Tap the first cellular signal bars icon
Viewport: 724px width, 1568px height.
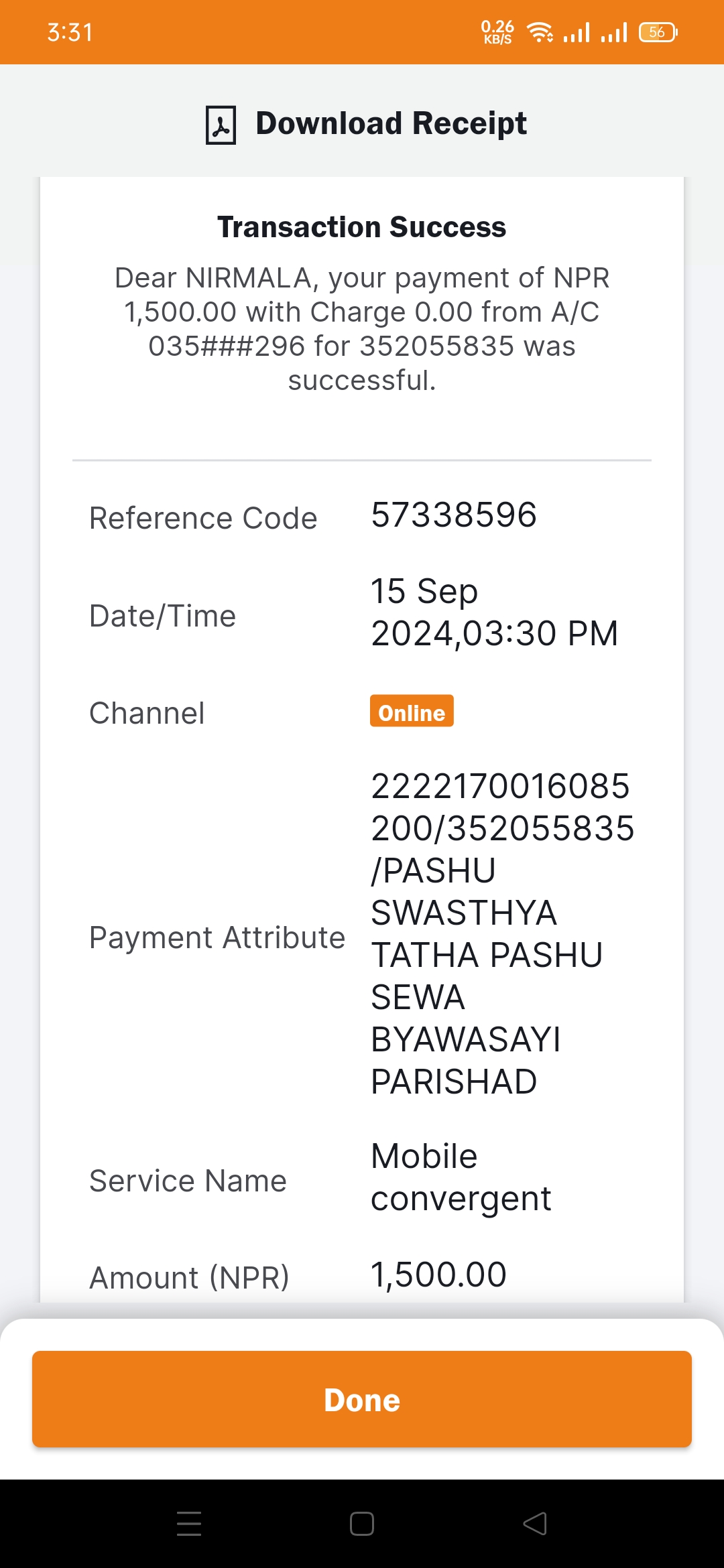577,31
